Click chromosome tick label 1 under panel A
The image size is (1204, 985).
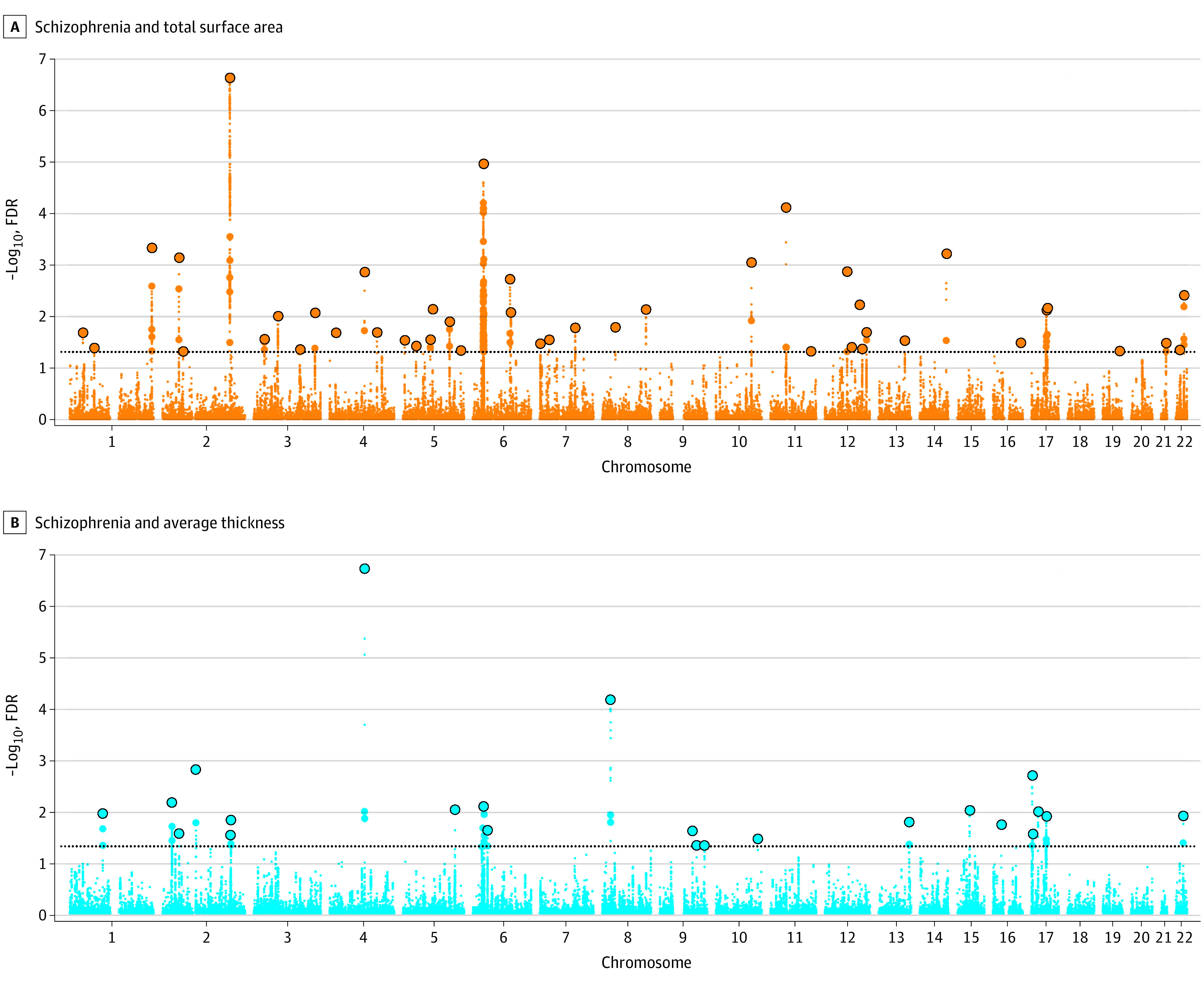click(x=112, y=441)
